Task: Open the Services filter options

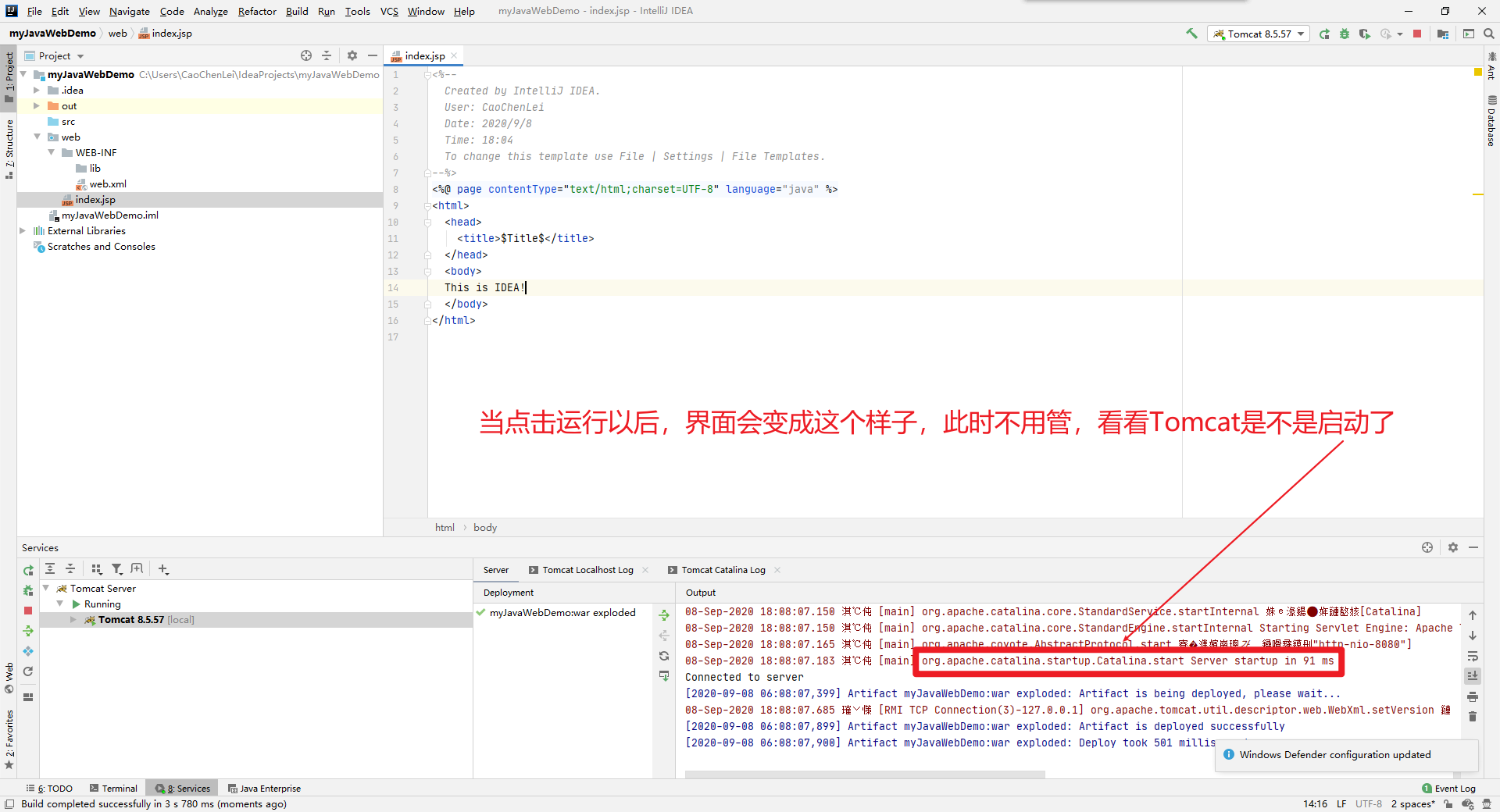Action: [117, 568]
